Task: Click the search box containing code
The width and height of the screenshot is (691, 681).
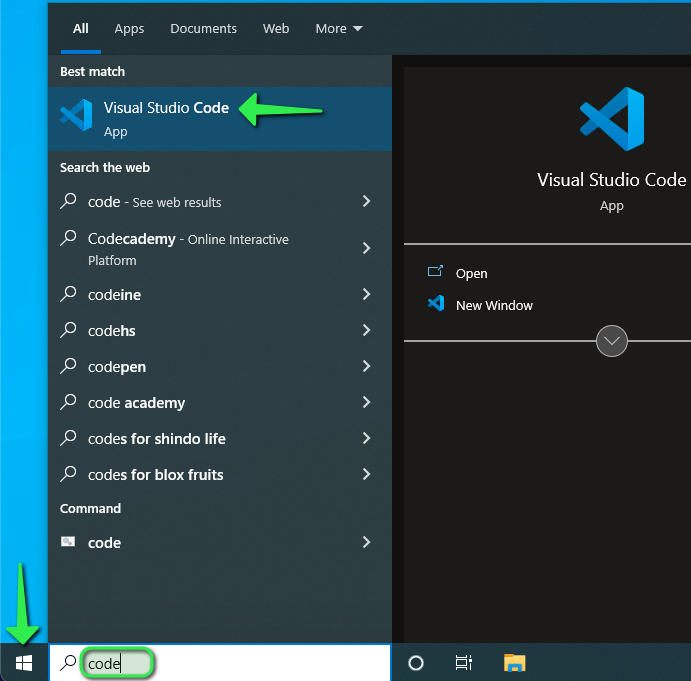Action: coord(220,663)
